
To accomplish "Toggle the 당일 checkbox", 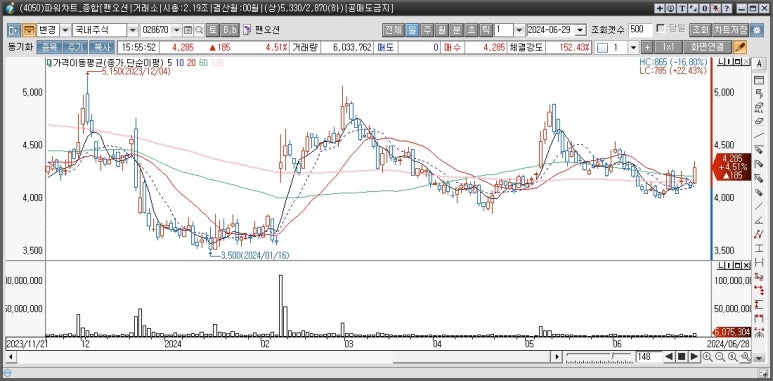I will pyautogui.click(x=661, y=28).
